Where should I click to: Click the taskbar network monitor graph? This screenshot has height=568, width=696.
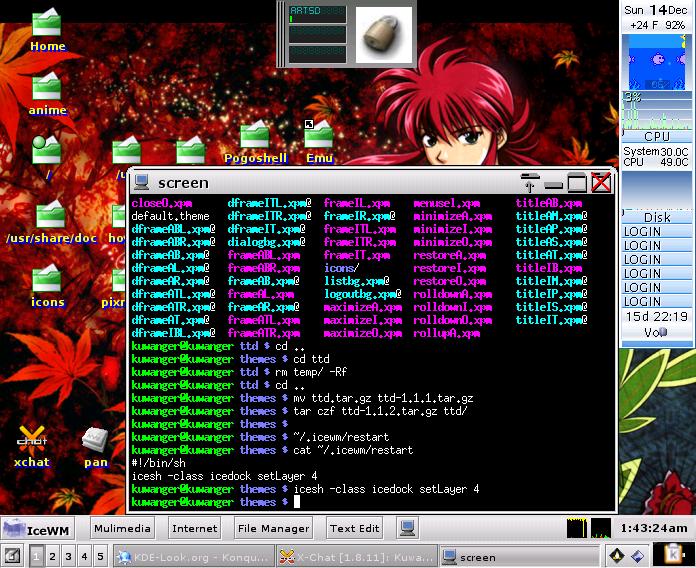pos(601,528)
